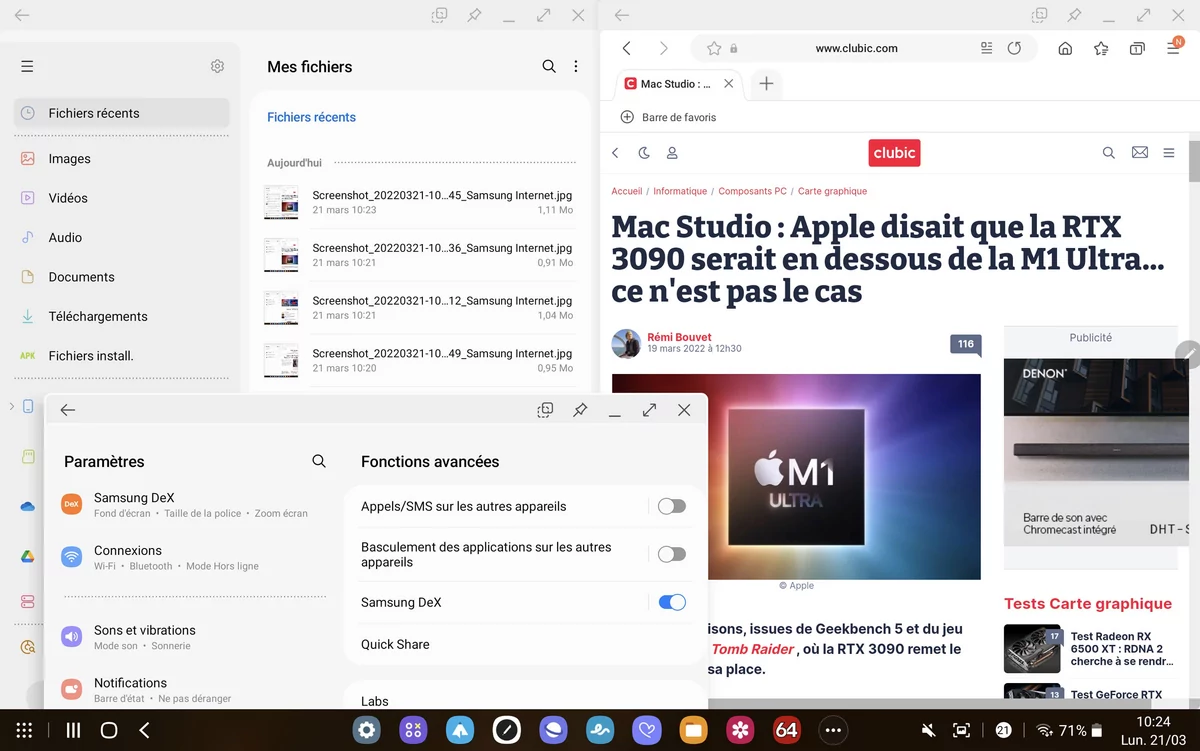Go back in the Paramètres window
The image size is (1200, 751).
(68, 410)
